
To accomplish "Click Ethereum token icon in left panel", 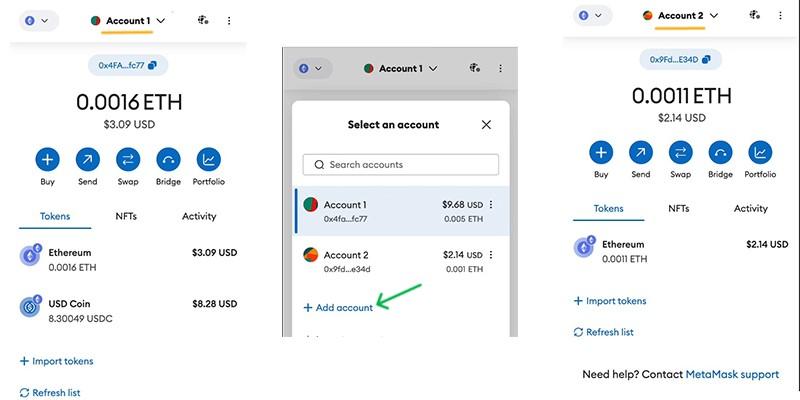I will tap(30, 255).
